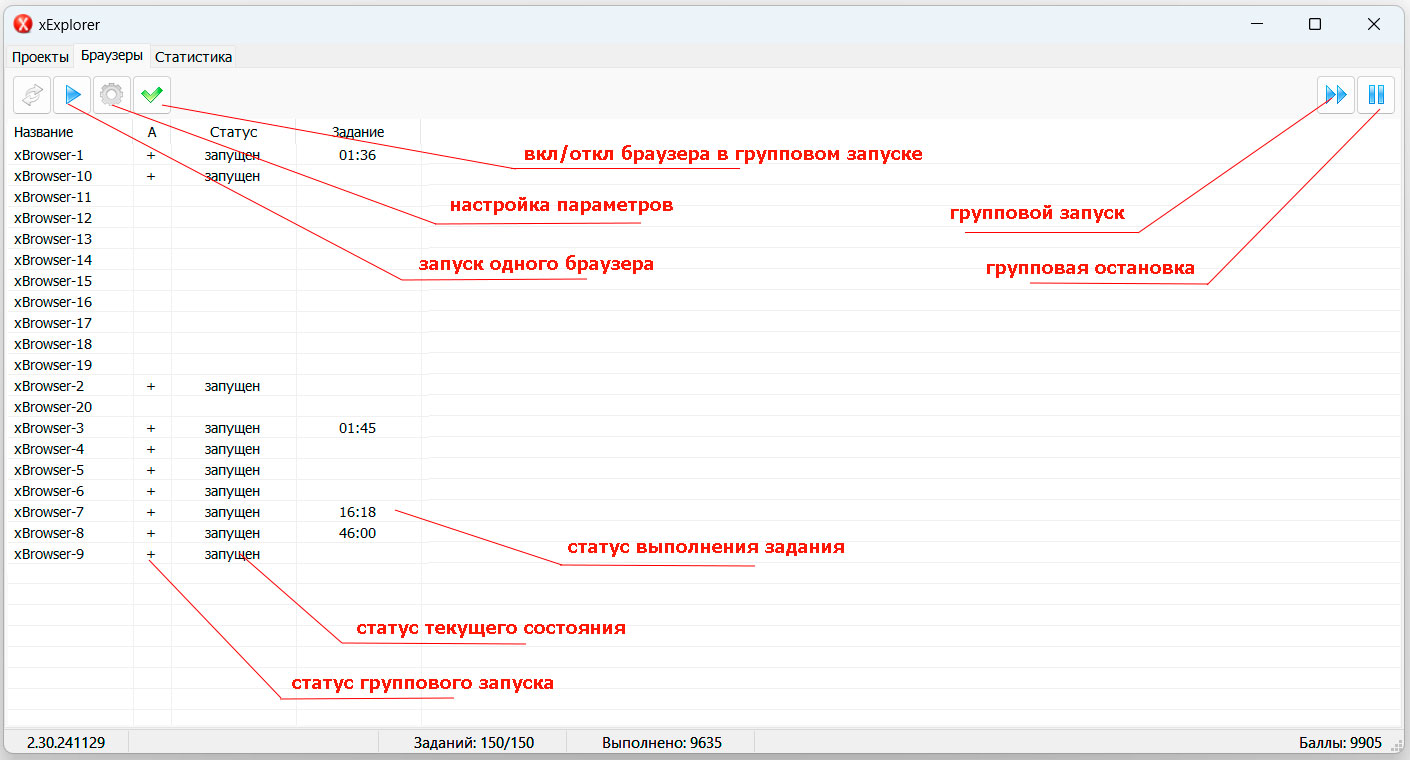Highlight the xBrowser-17 entry
Image resolution: width=1410 pixels, height=760 pixels.
214,323
